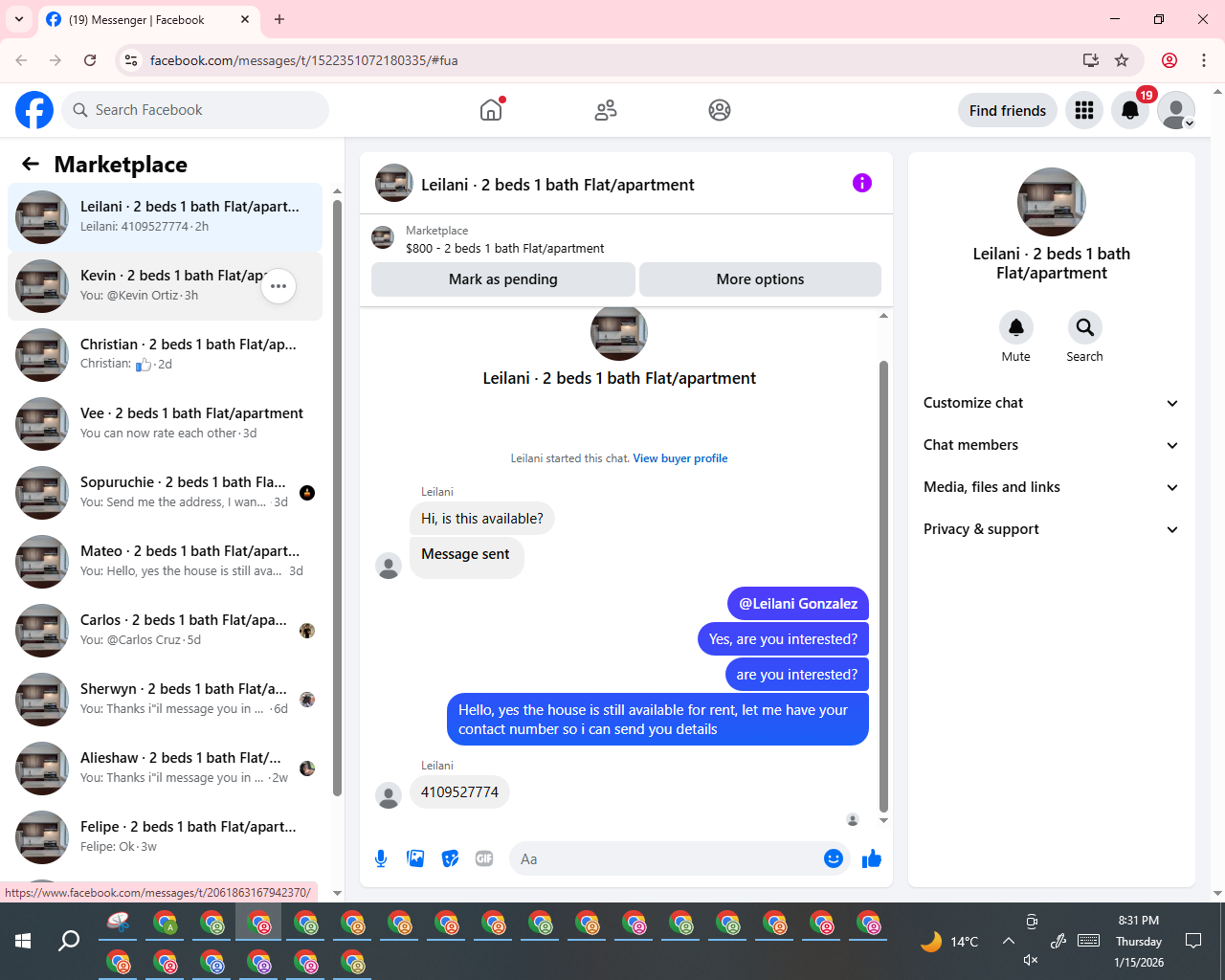Click Find friends button
Screen dimensions: 1225x980
pyautogui.click(x=1008, y=110)
